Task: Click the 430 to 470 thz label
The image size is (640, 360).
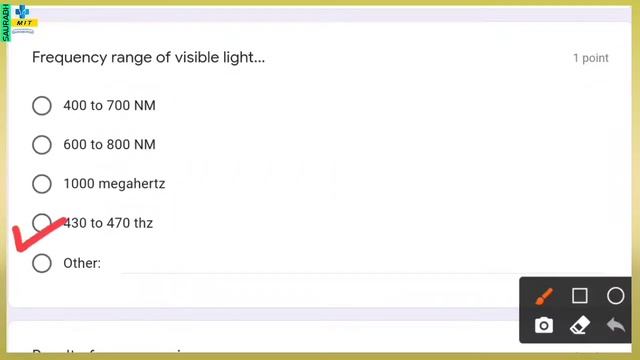Action: 108,223
